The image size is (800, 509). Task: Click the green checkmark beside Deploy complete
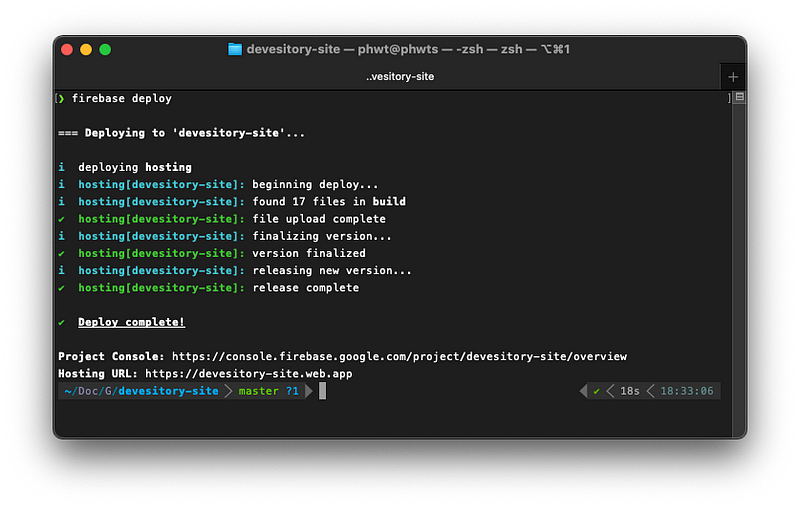62,322
